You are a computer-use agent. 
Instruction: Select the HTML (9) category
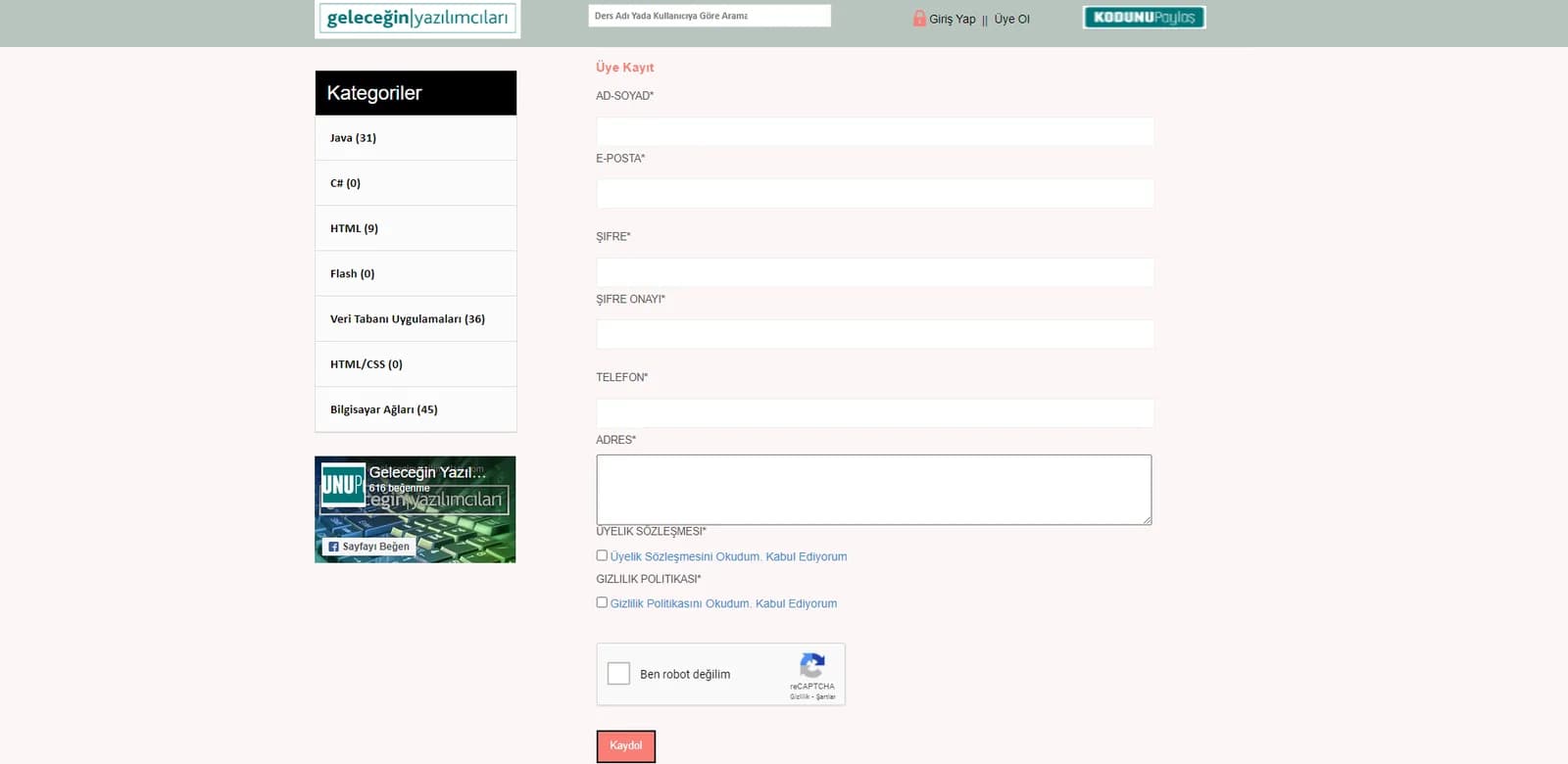tap(416, 228)
